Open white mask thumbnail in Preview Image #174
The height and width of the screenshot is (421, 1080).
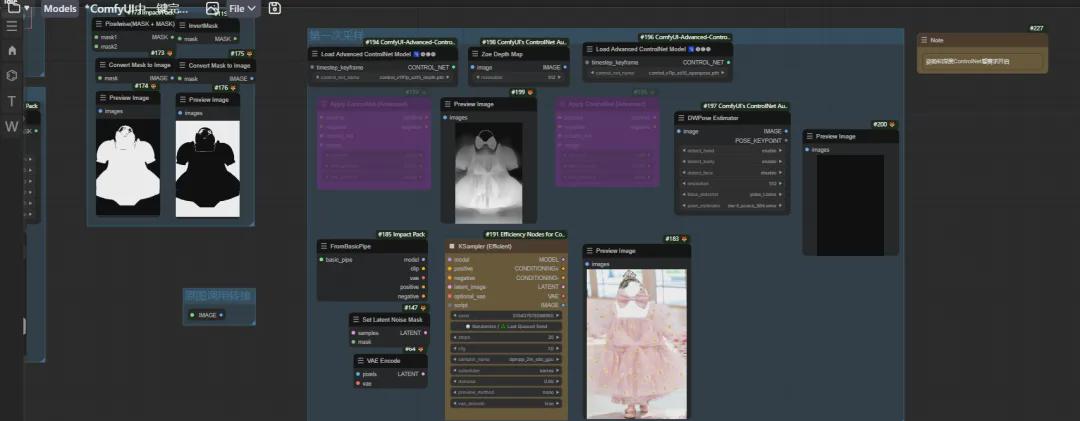click(x=127, y=166)
